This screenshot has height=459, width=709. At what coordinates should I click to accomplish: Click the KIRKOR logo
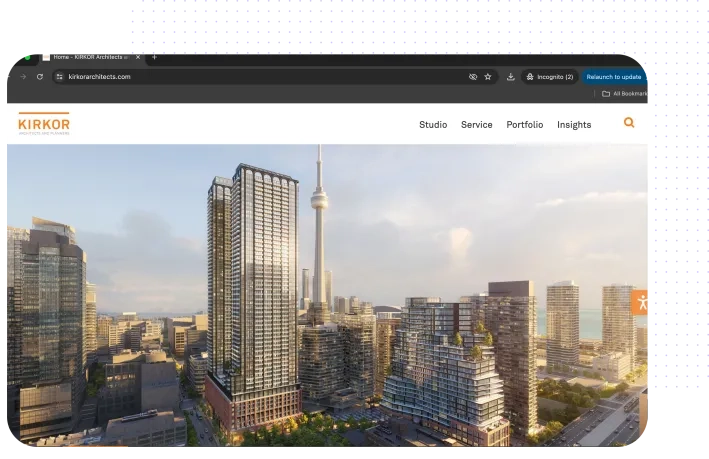click(x=44, y=123)
